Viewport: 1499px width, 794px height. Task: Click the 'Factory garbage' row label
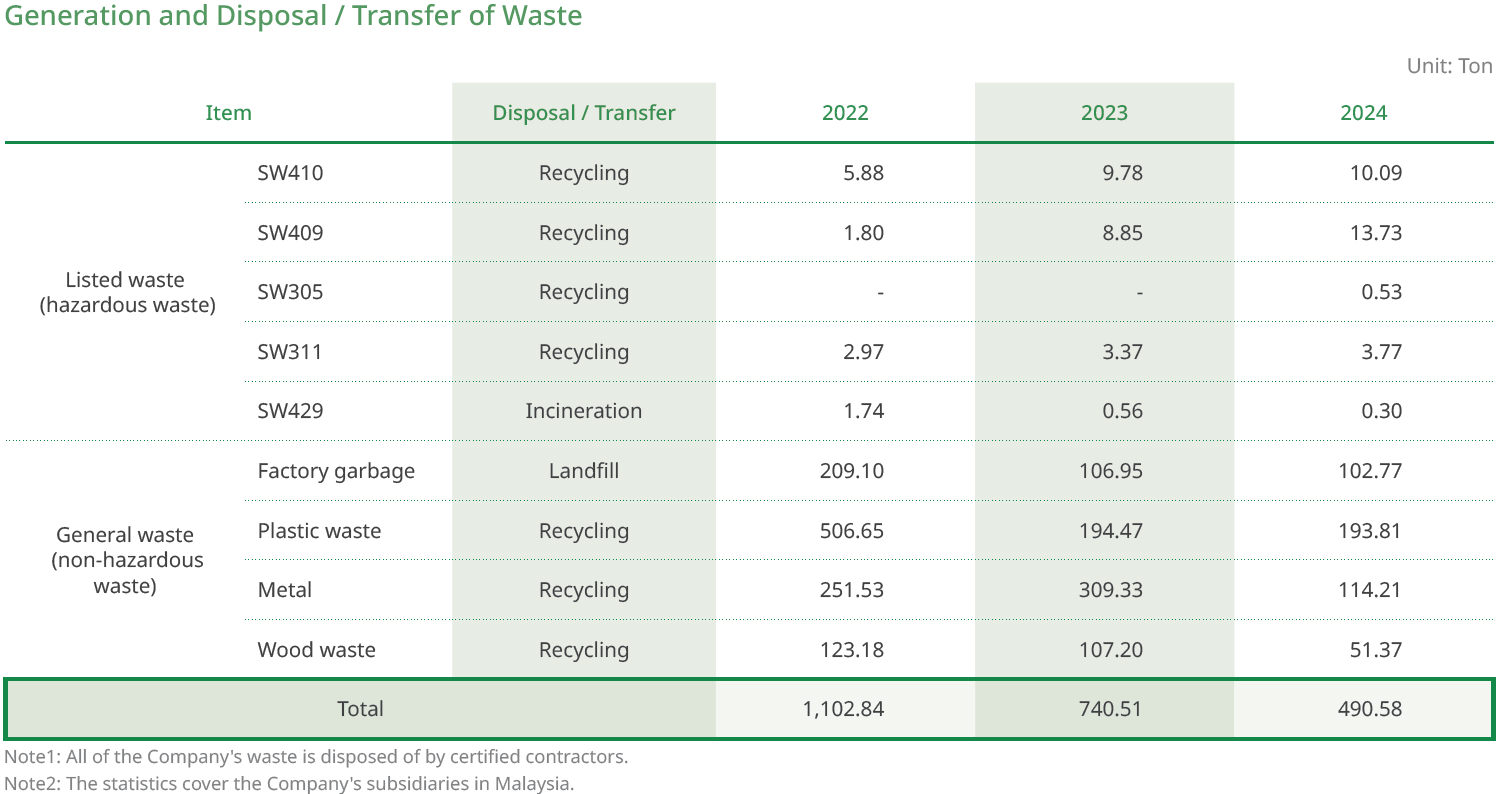pyautogui.click(x=336, y=471)
